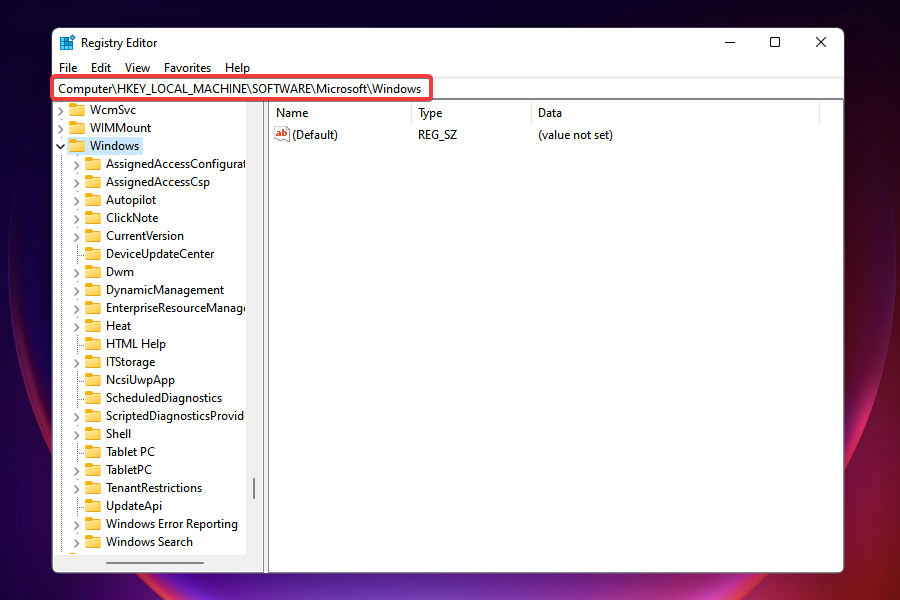Maximize the Registry Editor window
The image size is (900, 600).
(x=775, y=42)
